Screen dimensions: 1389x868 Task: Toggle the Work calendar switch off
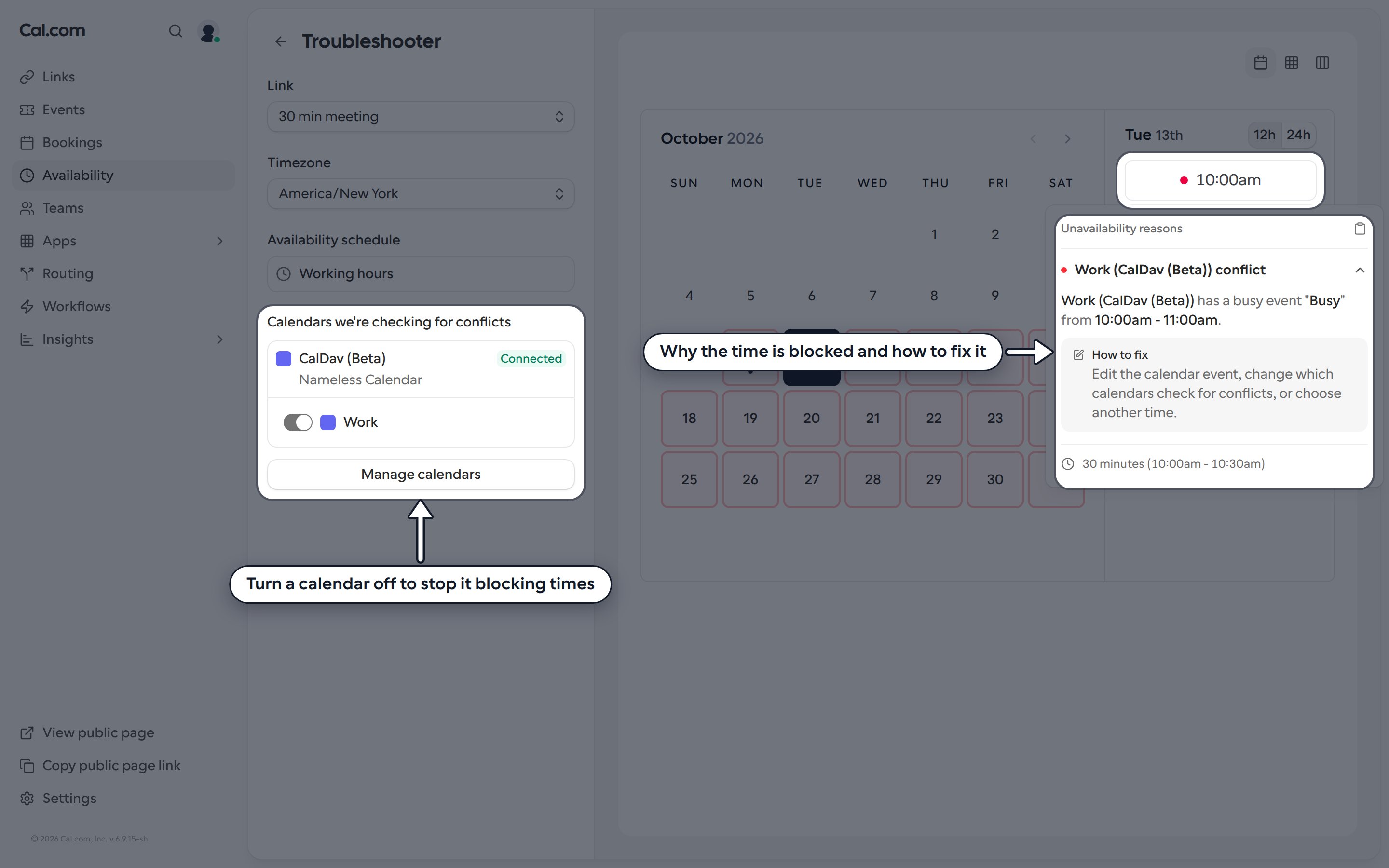pyautogui.click(x=298, y=422)
